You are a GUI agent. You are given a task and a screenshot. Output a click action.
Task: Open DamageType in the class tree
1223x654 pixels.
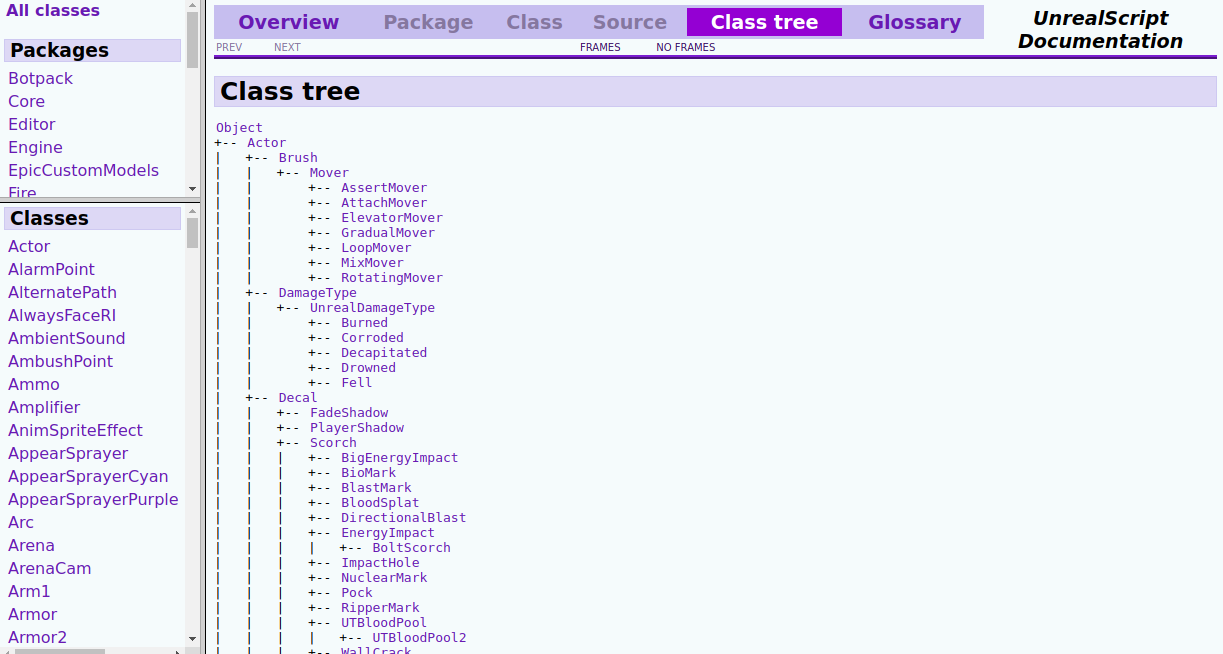[x=317, y=292]
